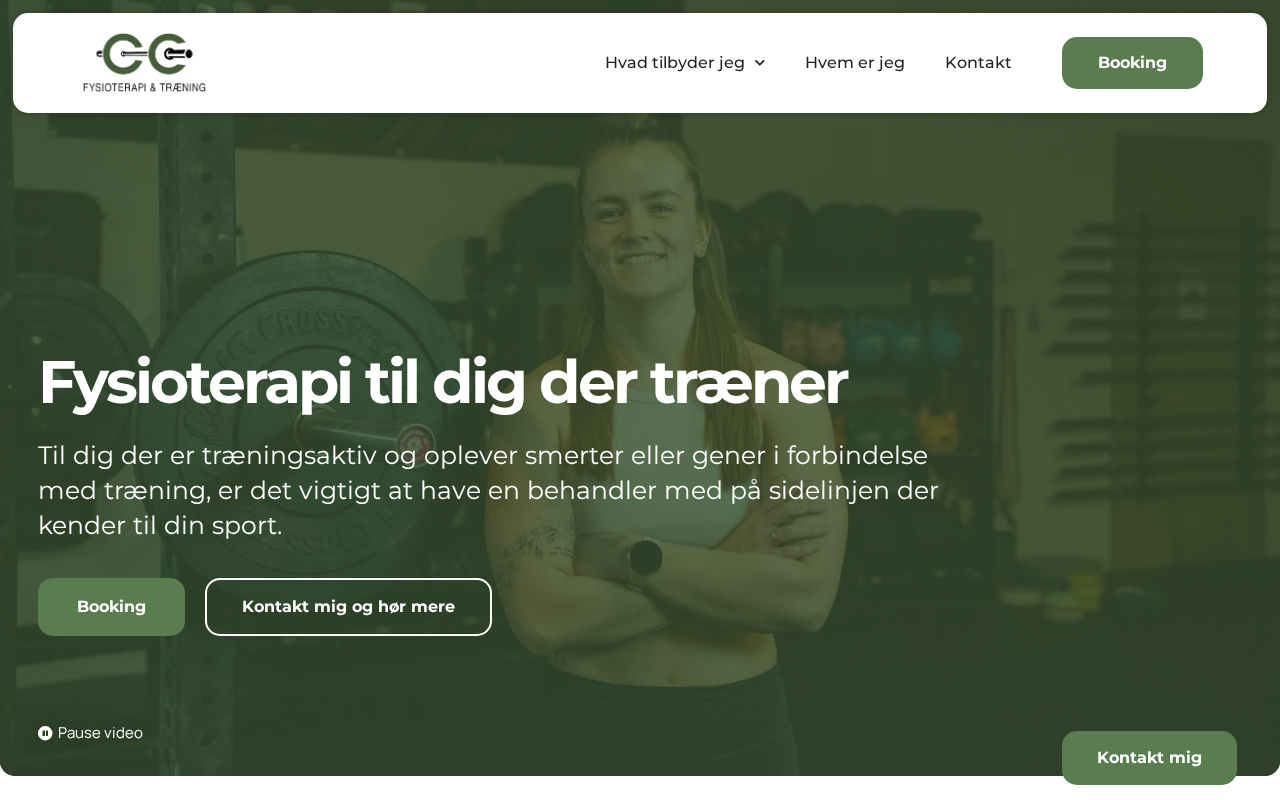This screenshot has width=1280, height=800.
Task: Click empty white space in the navigation bar
Action: [400, 63]
